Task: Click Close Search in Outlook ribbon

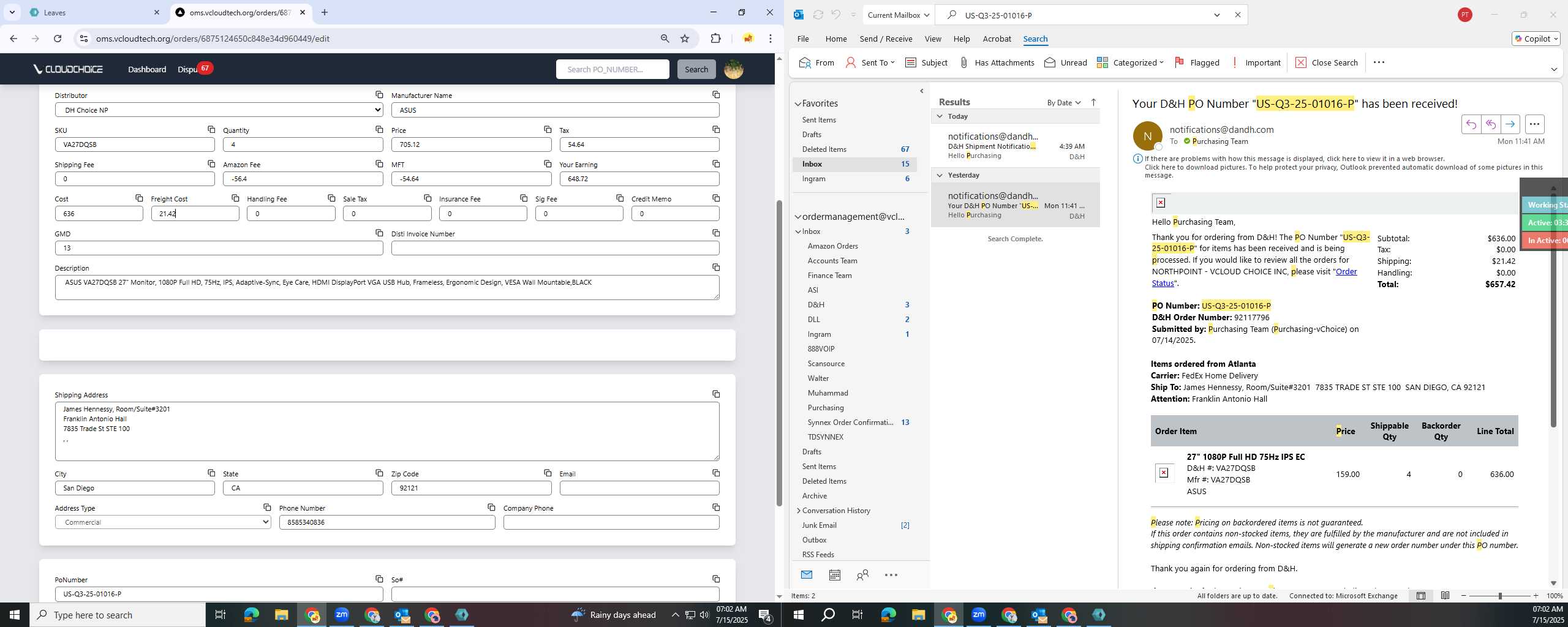Action: point(1327,62)
